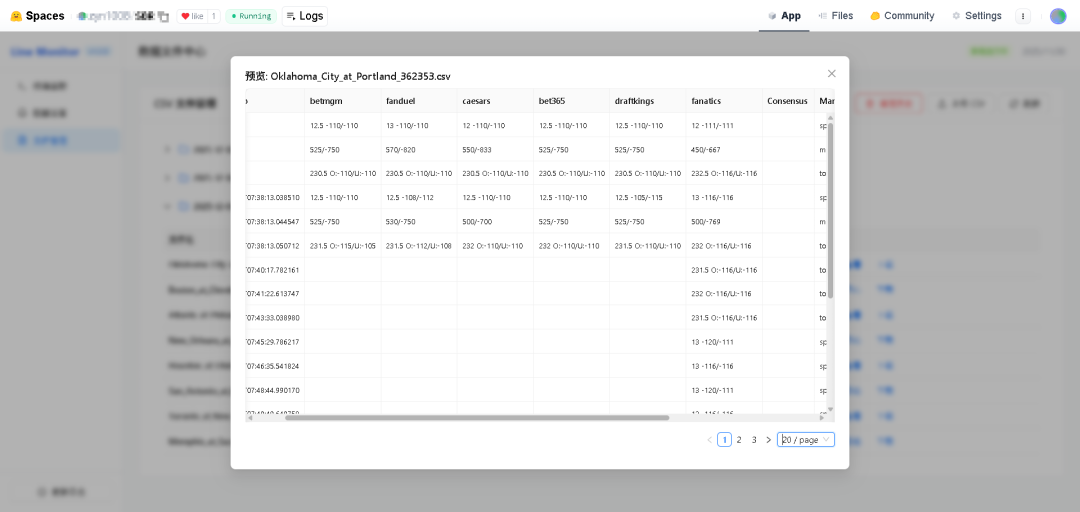This screenshot has width=1080, height=512.
Task: Open the three-dot more options menu
Action: pyautogui.click(x=1022, y=16)
